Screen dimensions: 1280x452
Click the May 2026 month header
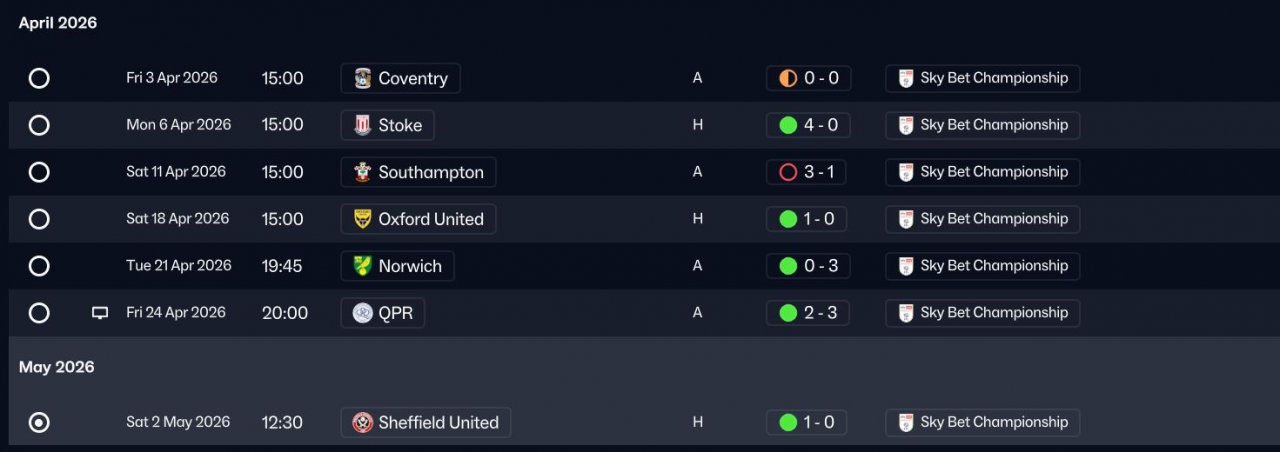click(x=57, y=367)
